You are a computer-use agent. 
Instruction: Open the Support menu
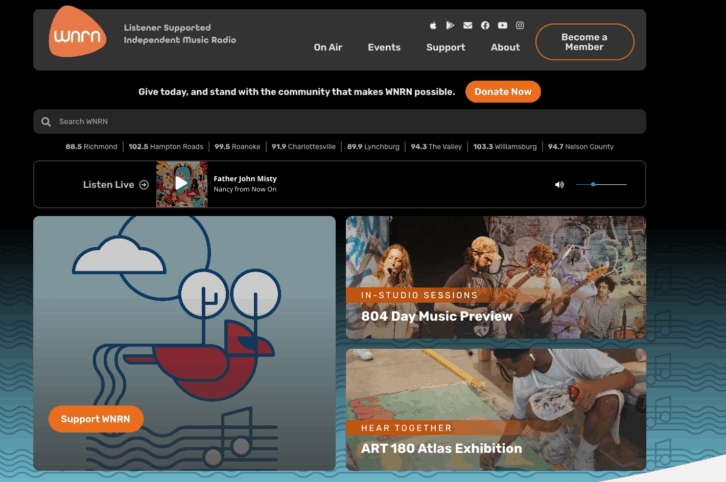coord(445,47)
